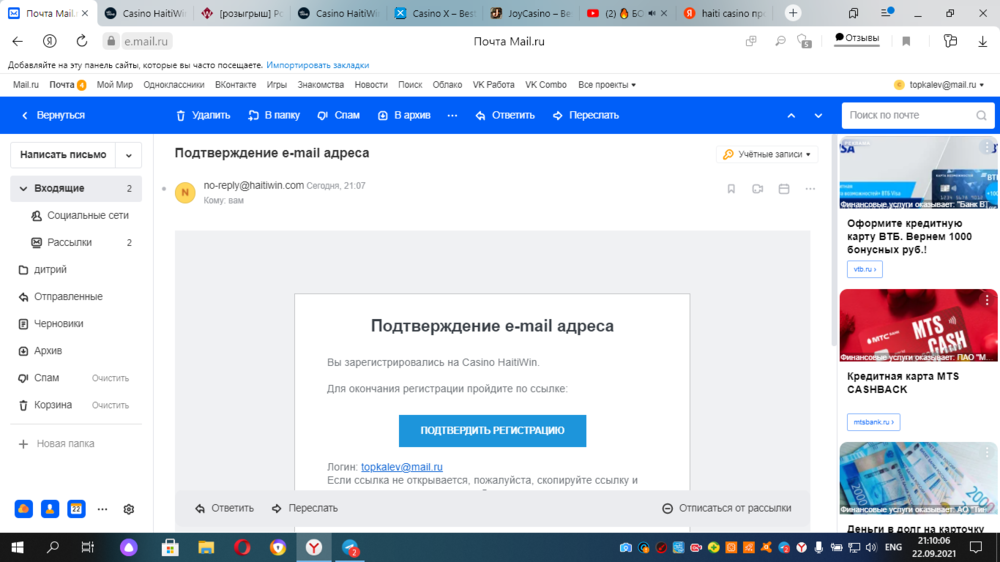Open Windows Start menu
The height and width of the screenshot is (562, 1000).
tap(17, 547)
